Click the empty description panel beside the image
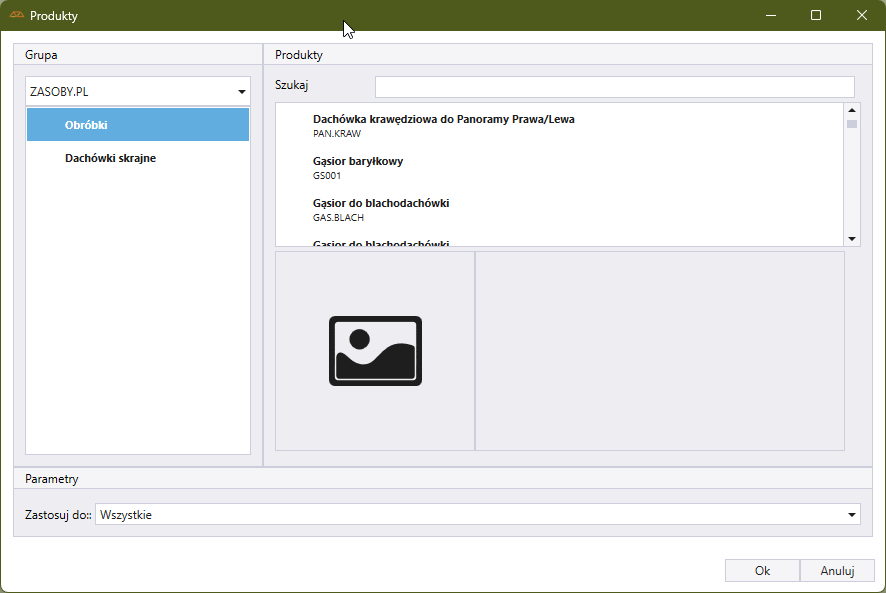This screenshot has height=593, width=886. pyautogui.click(x=659, y=351)
